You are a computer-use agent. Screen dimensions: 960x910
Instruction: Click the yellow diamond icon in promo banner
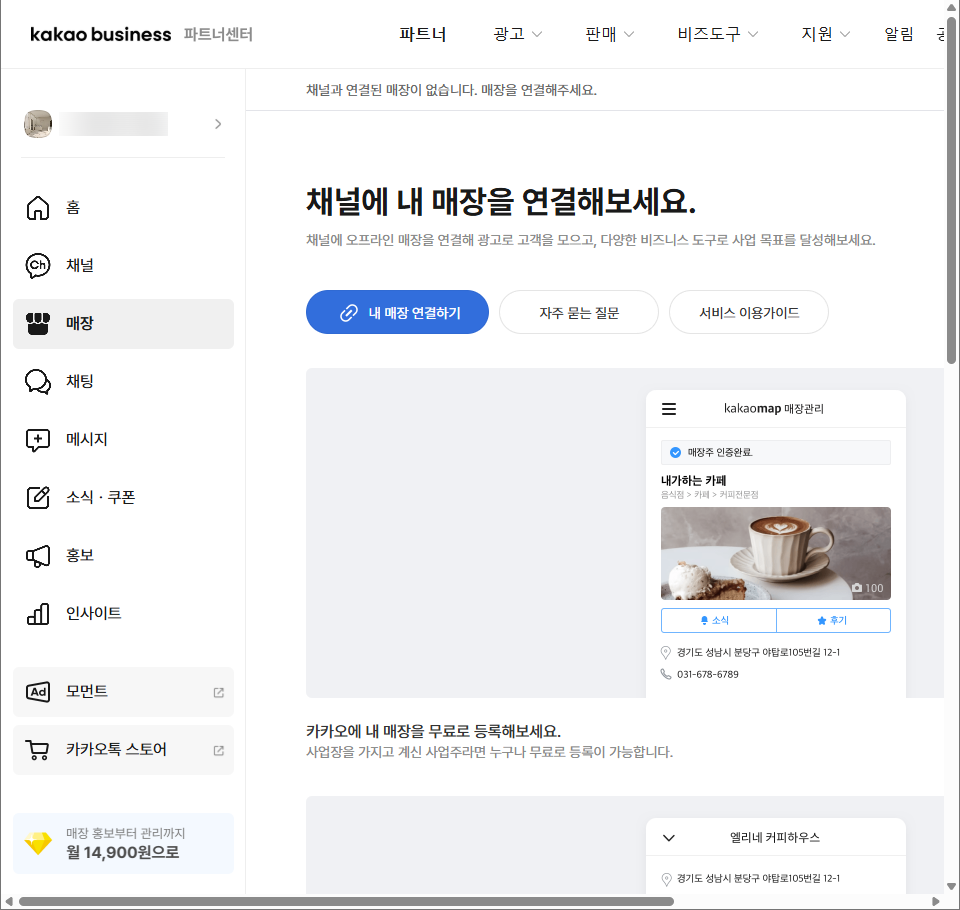click(x=38, y=843)
